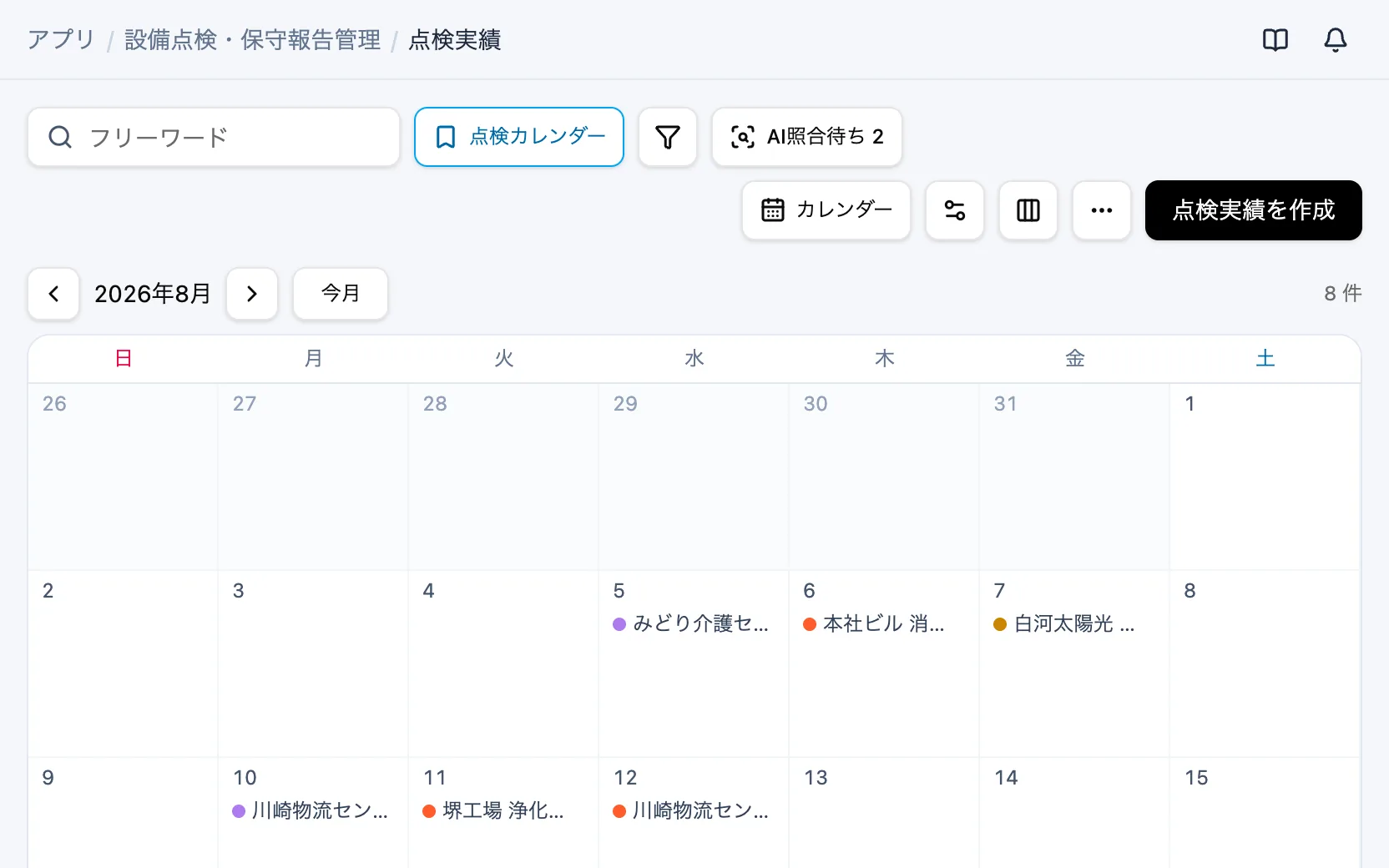
Task: Open display settings sliders icon
Action: click(x=954, y=210)
